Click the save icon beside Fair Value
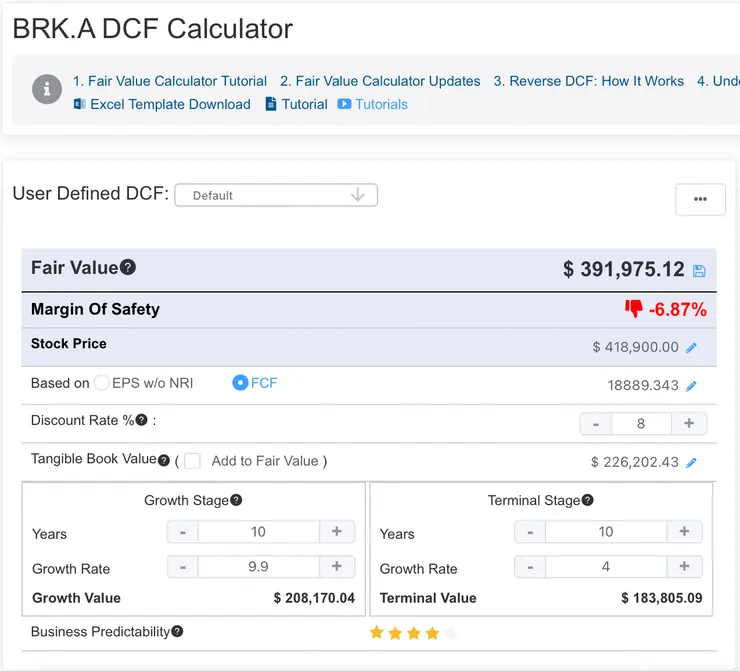 point(699,271)
